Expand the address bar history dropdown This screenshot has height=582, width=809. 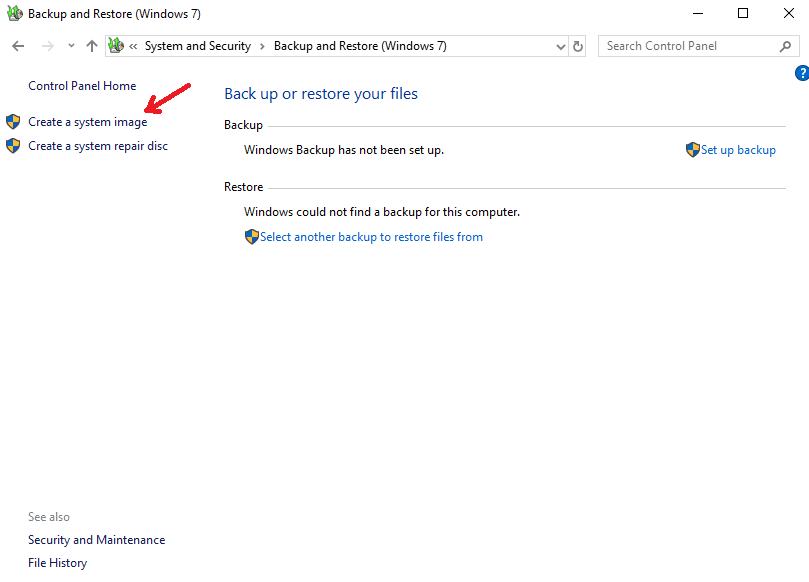[561, 47]
